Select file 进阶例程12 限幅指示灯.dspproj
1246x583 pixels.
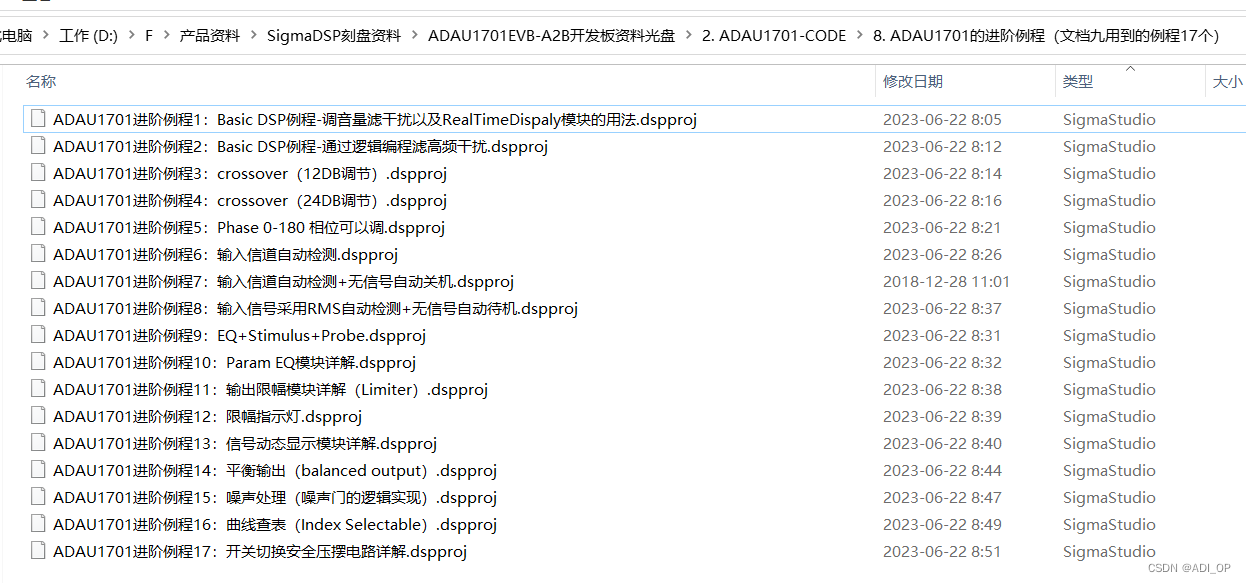[x=207, y=416]
